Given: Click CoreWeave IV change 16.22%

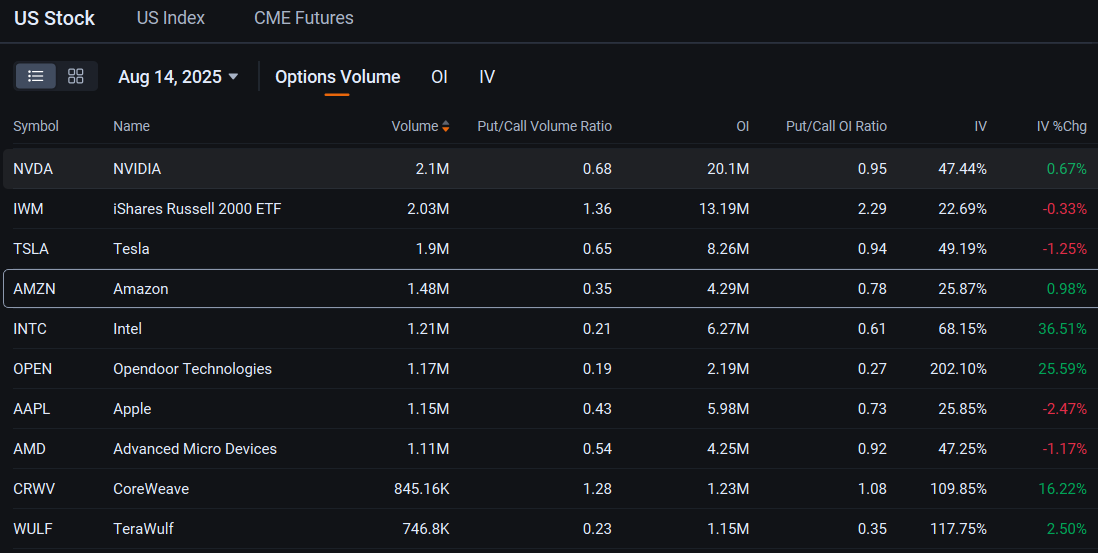Looking at the screenshot, I should [1062, 488].
